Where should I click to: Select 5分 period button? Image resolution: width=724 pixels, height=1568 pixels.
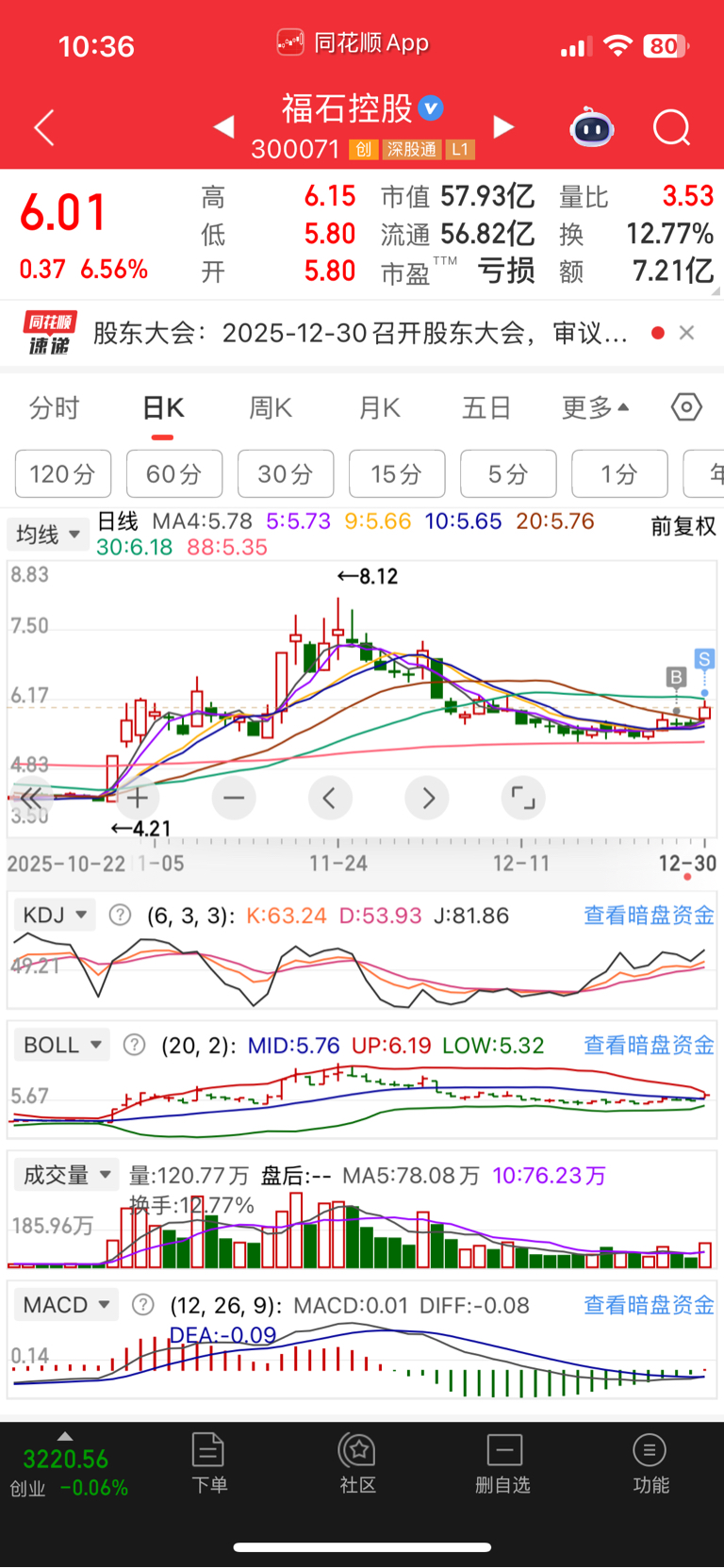coord(508,473)
